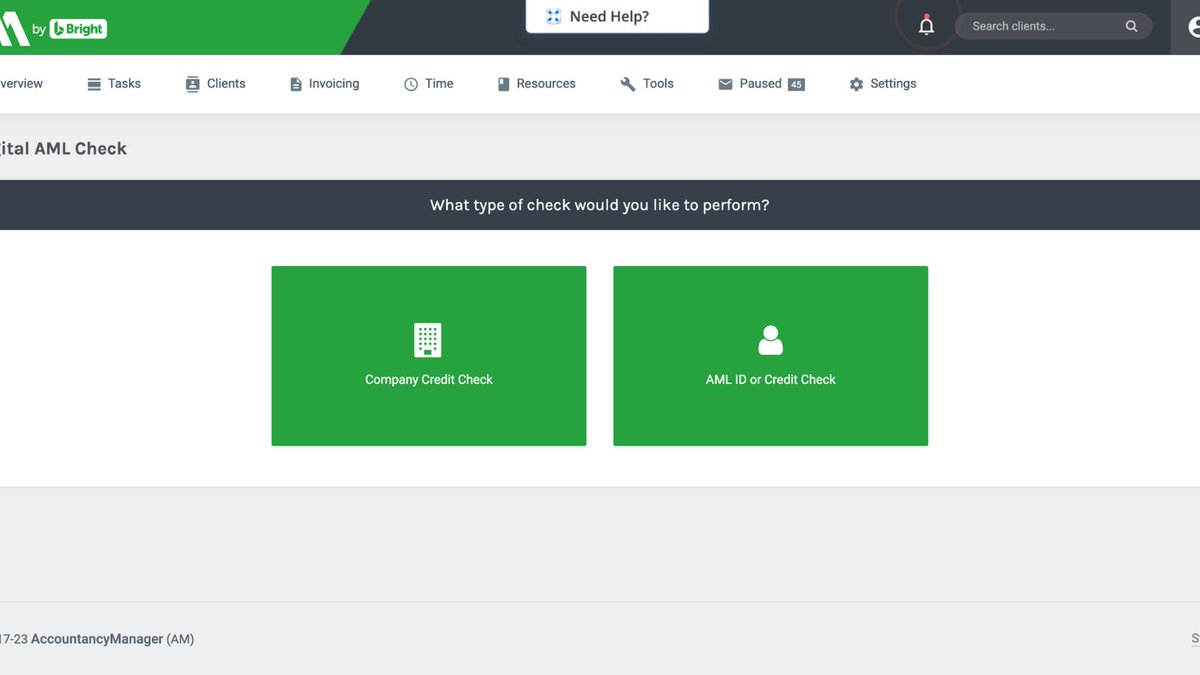Click the Bright logo in header

(x=78, y=29)
